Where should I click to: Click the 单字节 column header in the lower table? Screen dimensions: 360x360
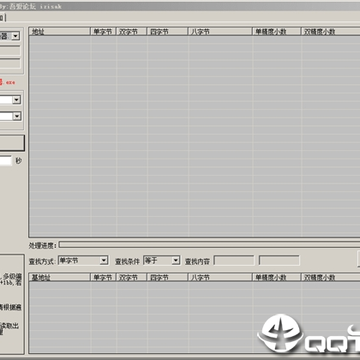coord(103,277)
